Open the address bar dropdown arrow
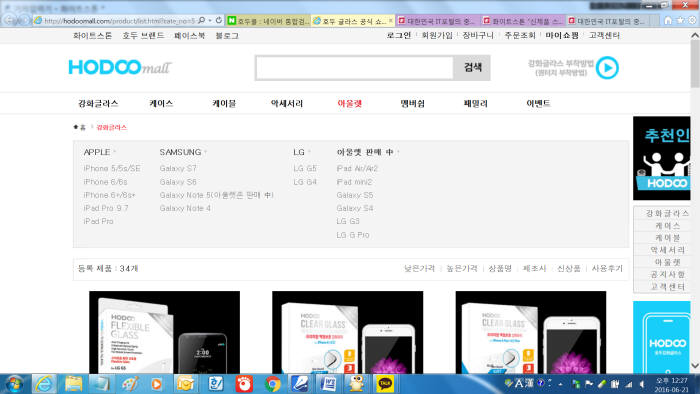 [x=210, y=21]
